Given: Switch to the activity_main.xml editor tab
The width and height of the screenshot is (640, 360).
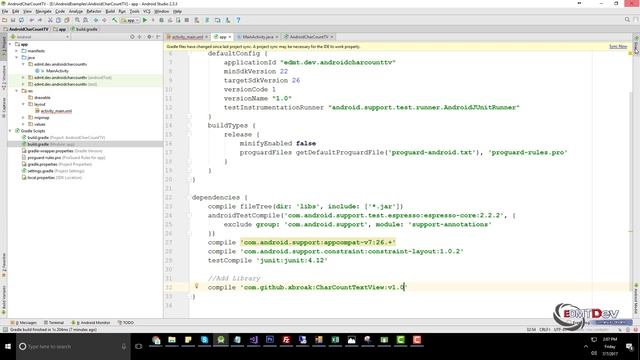Looking at the screenshot, I should tap(187, 37).
